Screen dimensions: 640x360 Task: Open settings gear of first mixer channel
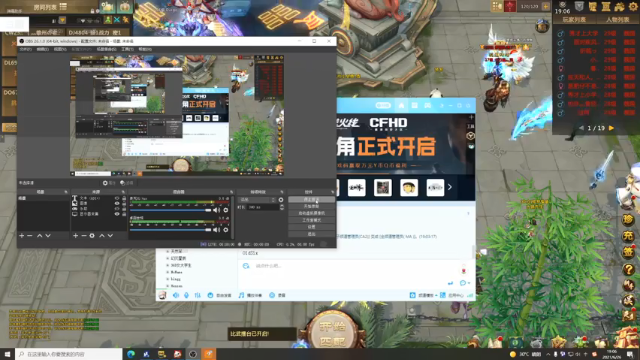226,210
